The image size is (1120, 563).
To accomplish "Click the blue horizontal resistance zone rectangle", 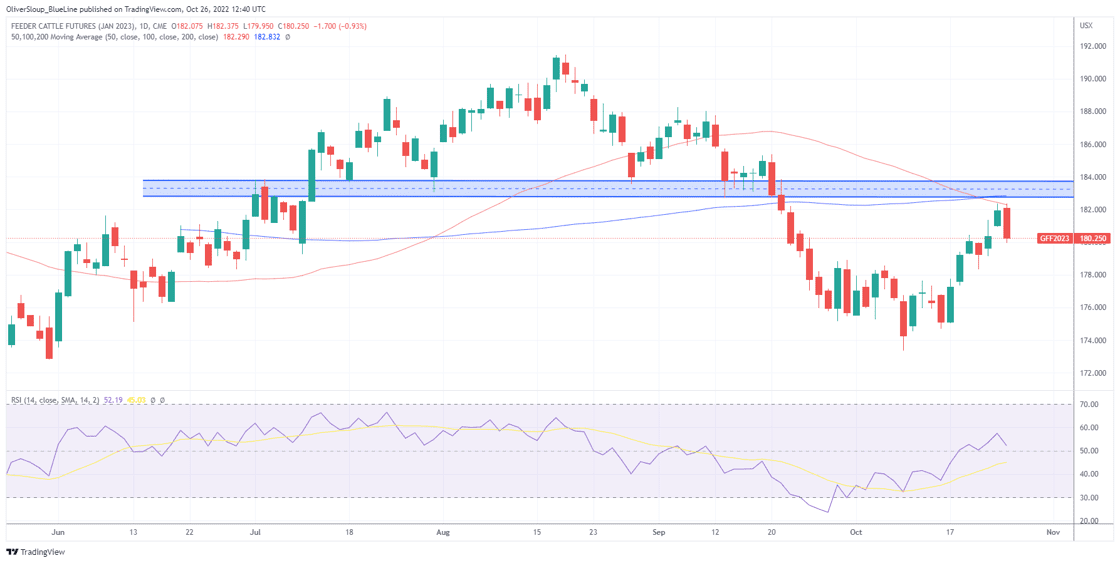I will tap(609, 189).
